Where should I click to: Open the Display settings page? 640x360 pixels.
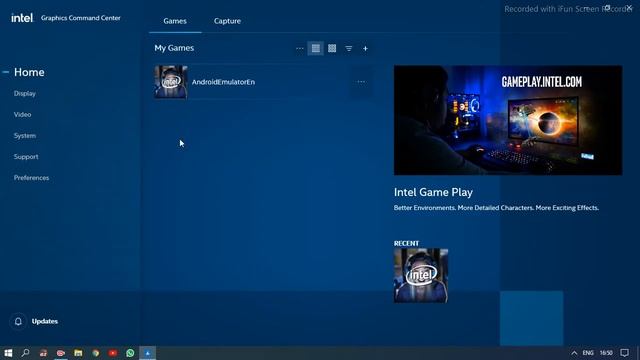[24, 93]
